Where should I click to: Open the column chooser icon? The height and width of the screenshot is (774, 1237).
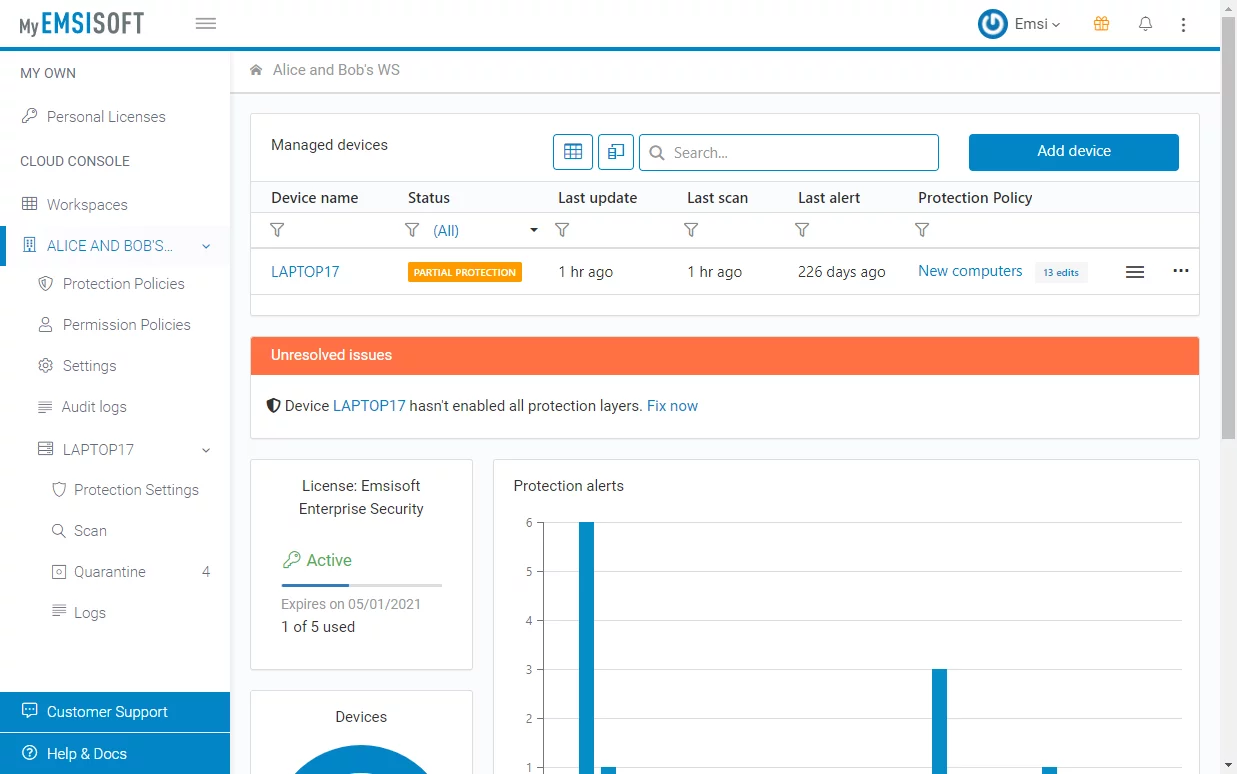[616, 152]
